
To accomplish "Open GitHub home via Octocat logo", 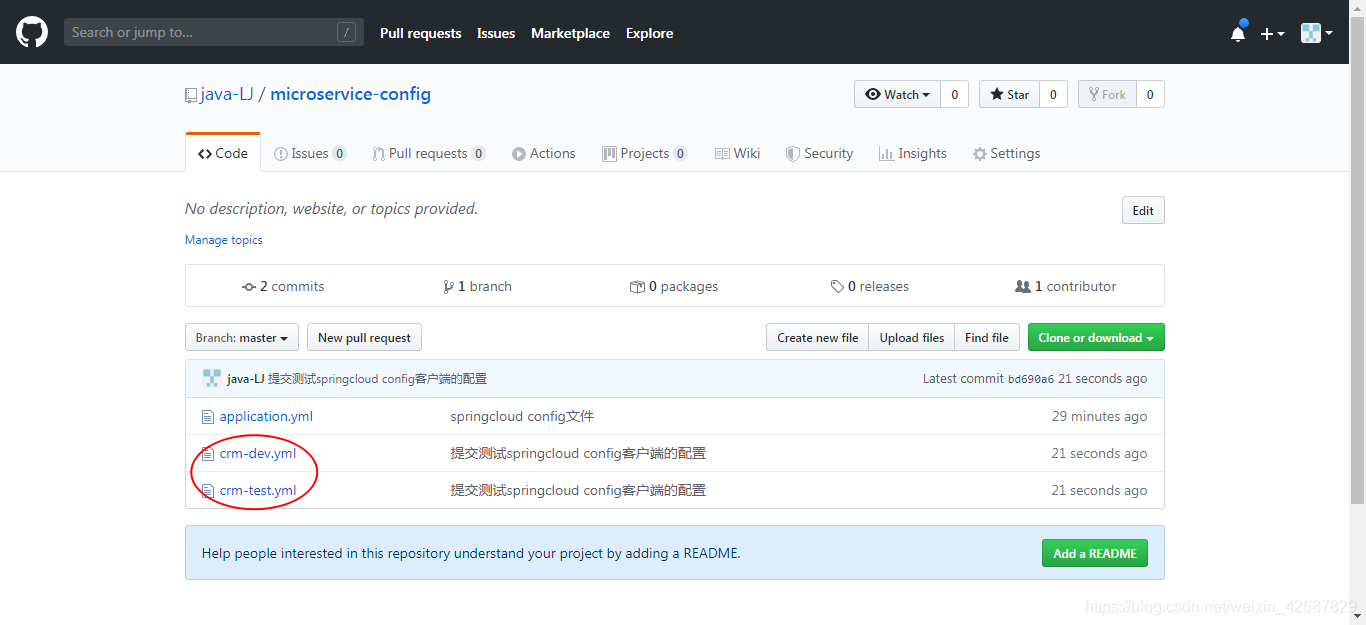I will 32,32.
